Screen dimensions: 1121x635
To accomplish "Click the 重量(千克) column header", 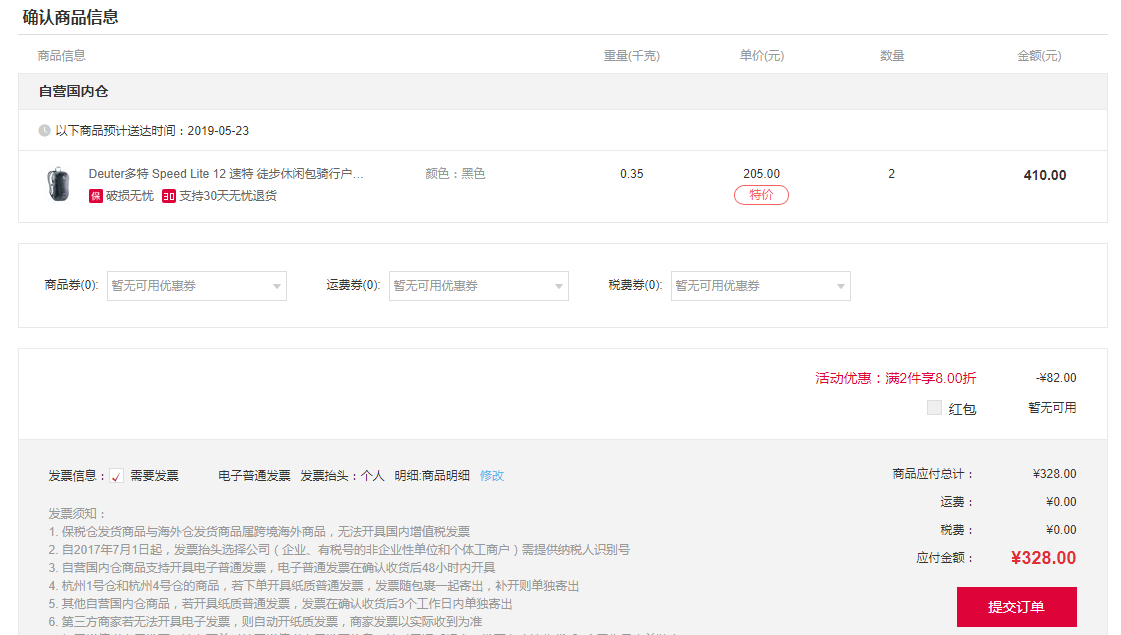I will coord(632,56).
